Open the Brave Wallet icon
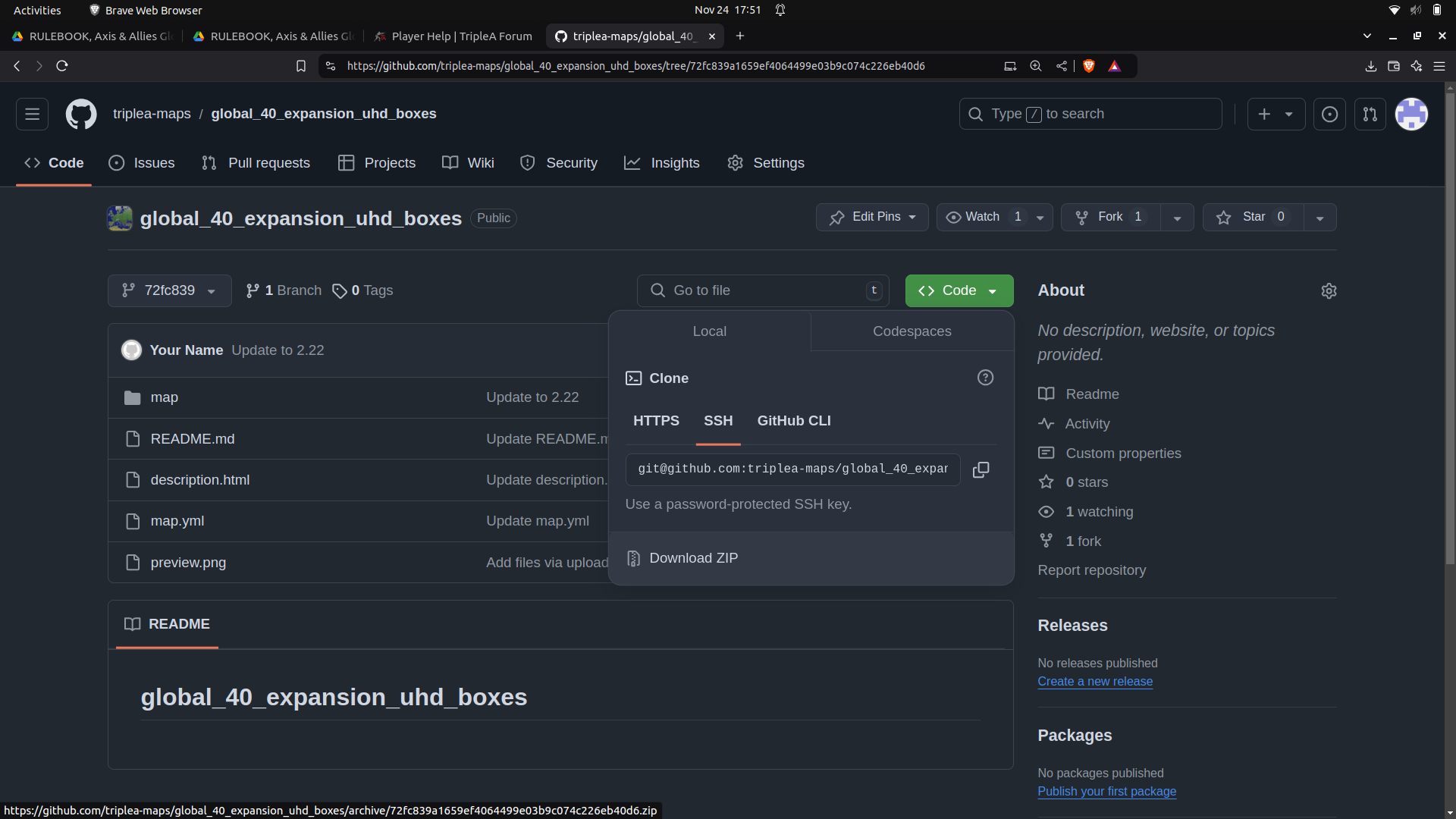Image resolution: width=1456 pixels, height=819 pixels. 1393,66
